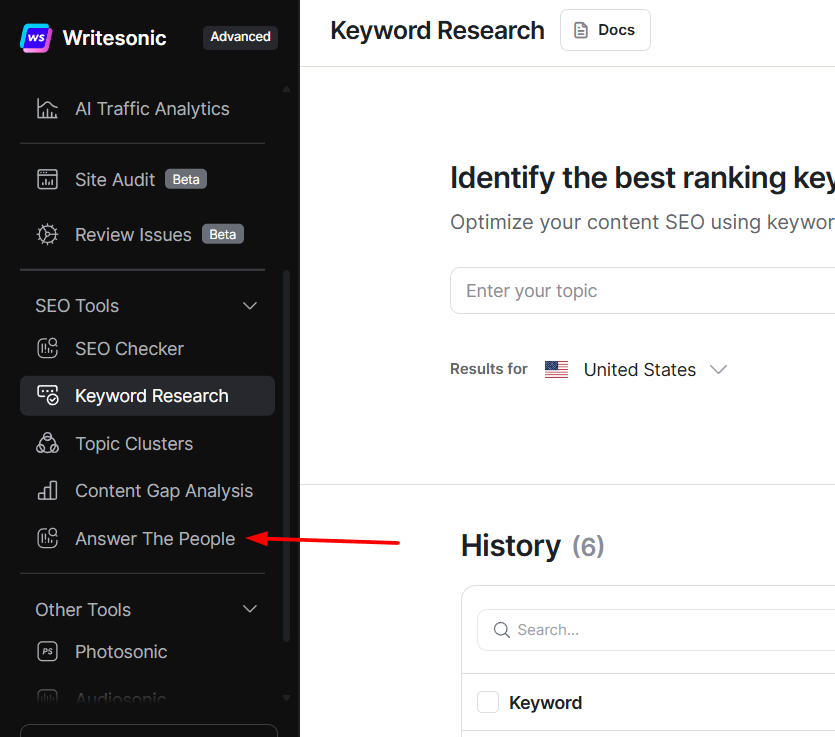Click the Advanced plan badge
The height and width of the screenshot is (737, 835).
tap(240, 37)
